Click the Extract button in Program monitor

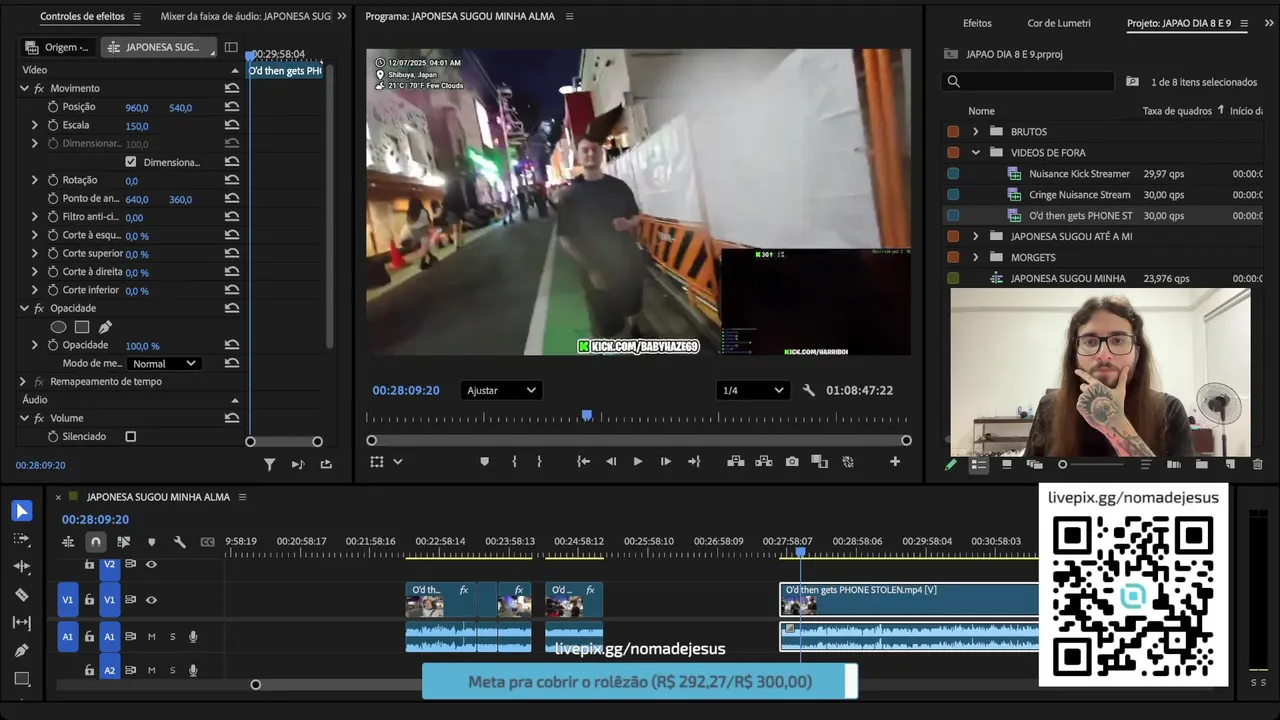tap(764, 461)
